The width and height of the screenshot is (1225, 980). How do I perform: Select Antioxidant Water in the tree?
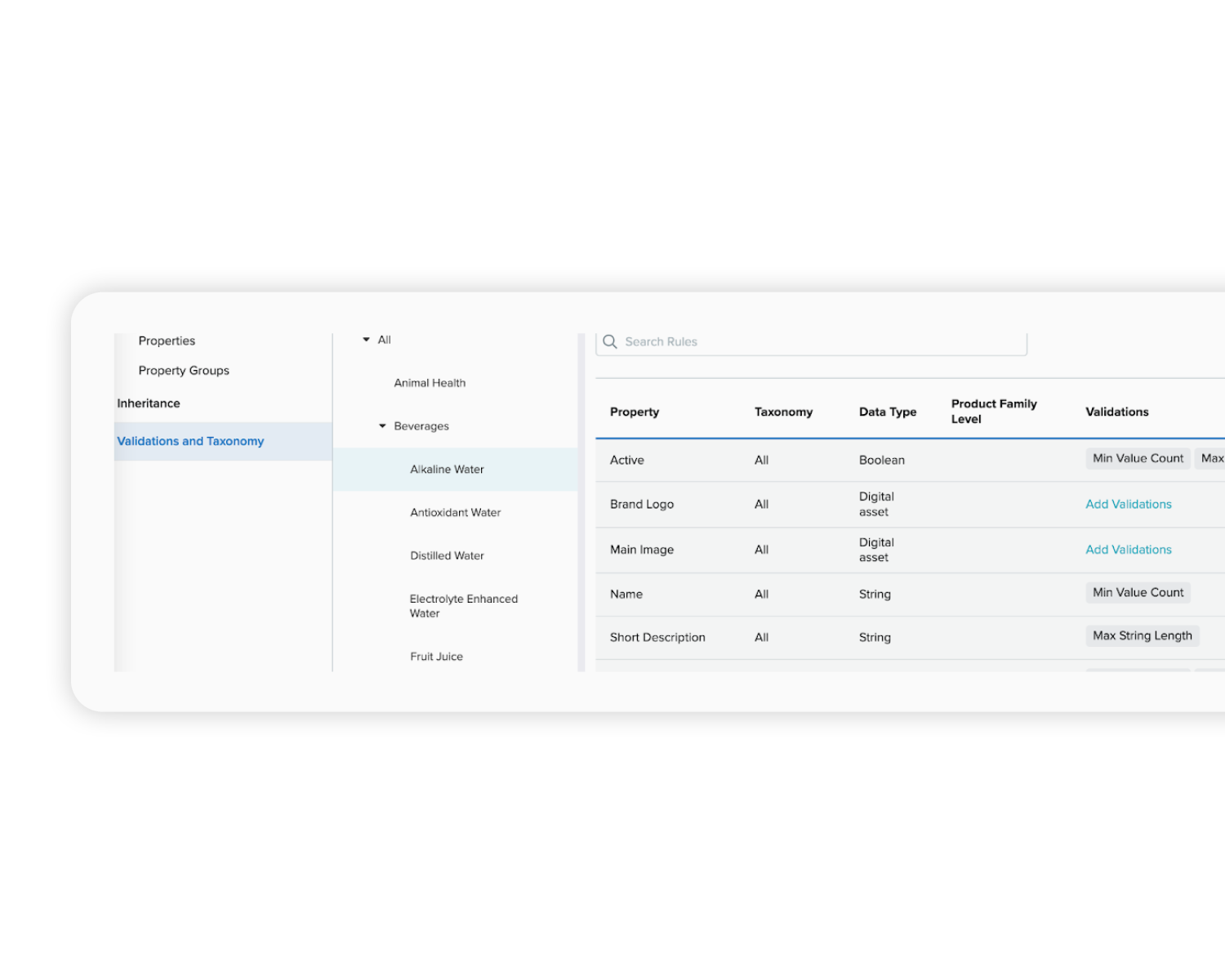(x=455, y=513)
